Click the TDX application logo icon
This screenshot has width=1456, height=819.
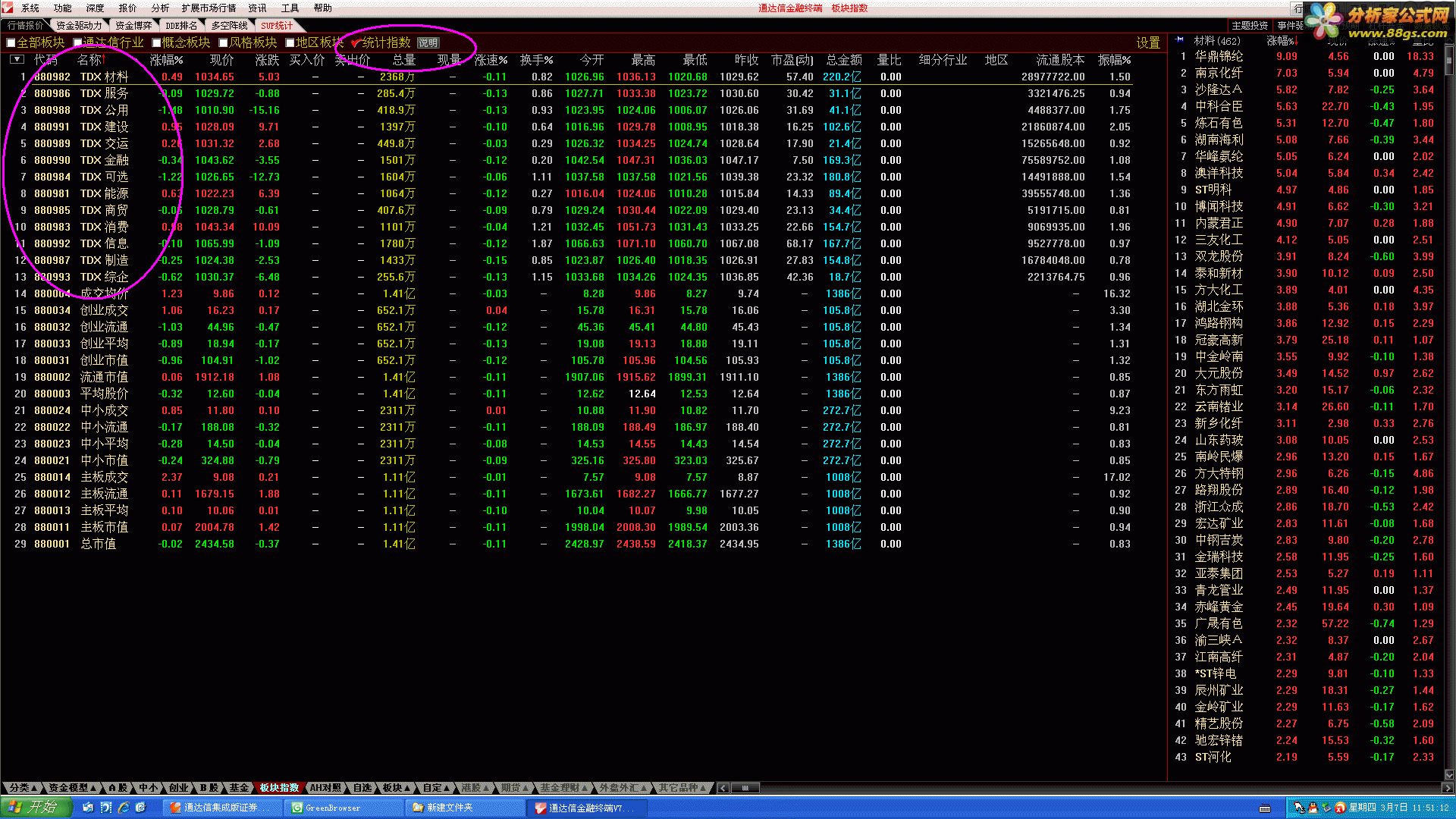coord(7,8)
